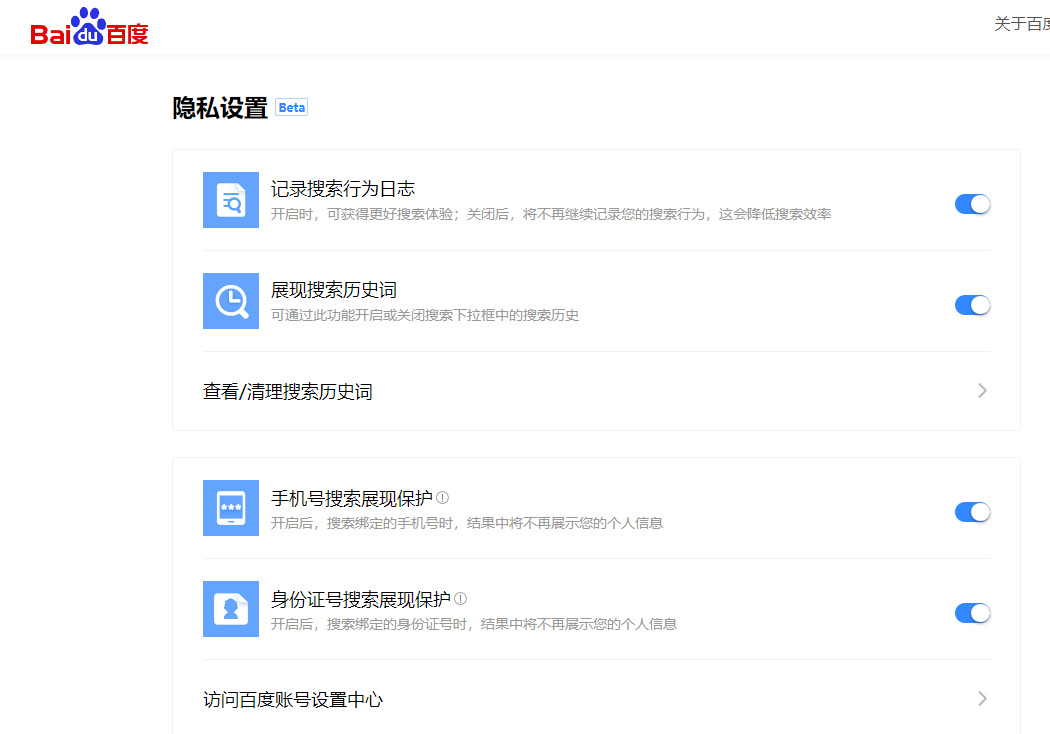Click the 隐私设置 page heading

[220, 108]
